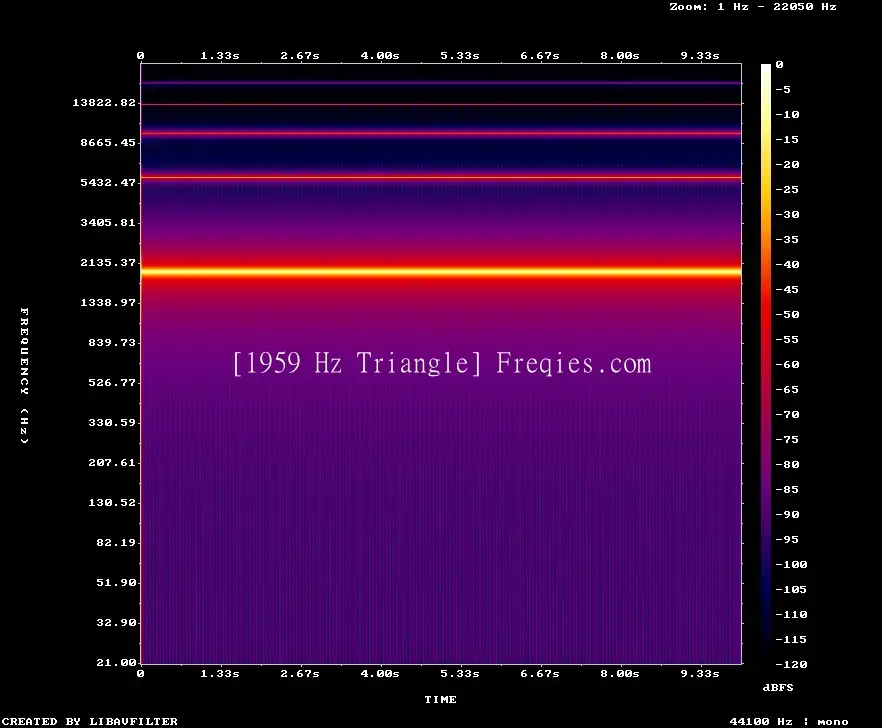The height and width of the screenshot is (728, 882).
Task: Click the -90 dBFS scale label
Action: [x=787, y=514]
